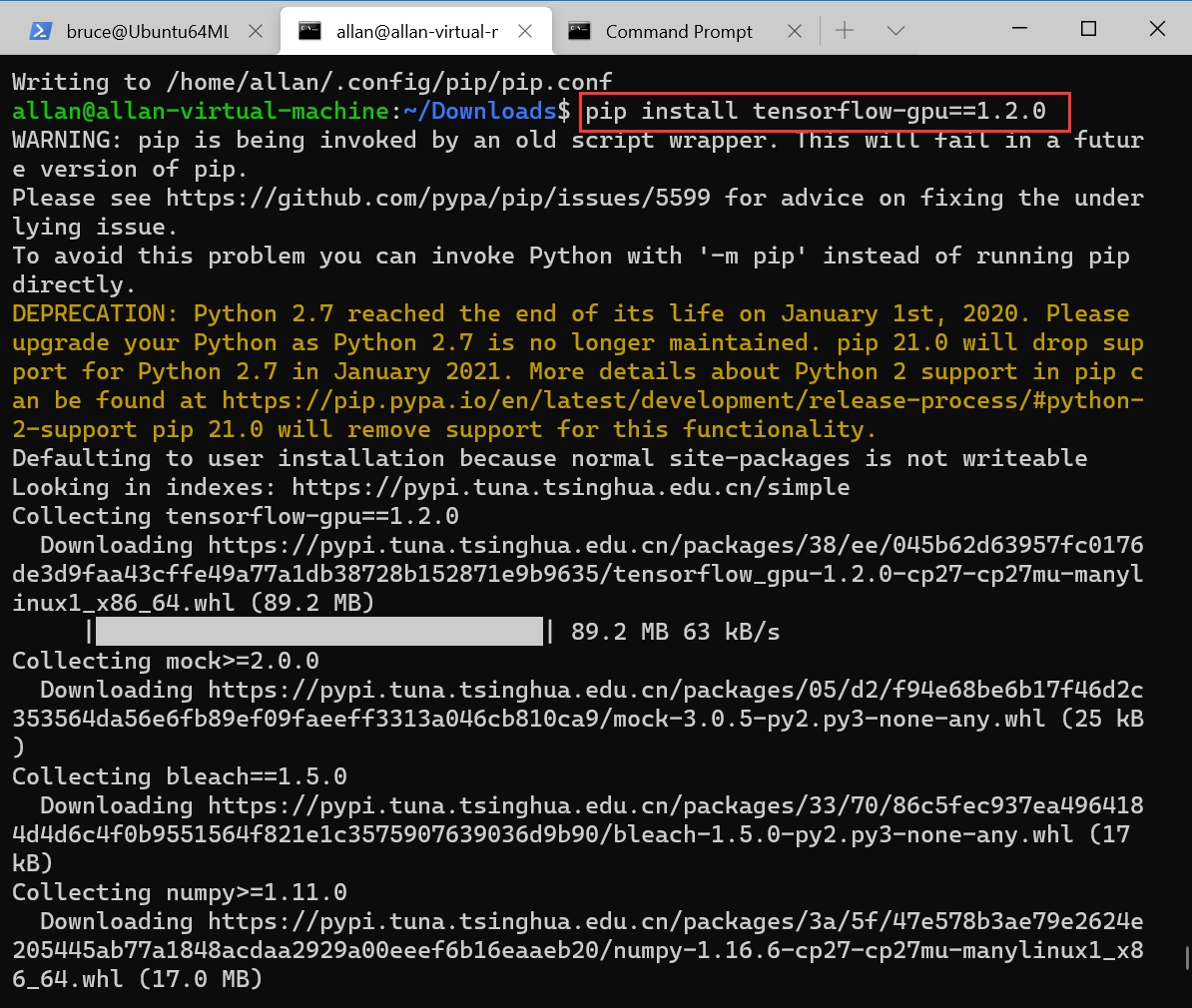Close the allan@allan-virtual-r tab
Screen dimensions: 1192x1008
tap(525, 31)
